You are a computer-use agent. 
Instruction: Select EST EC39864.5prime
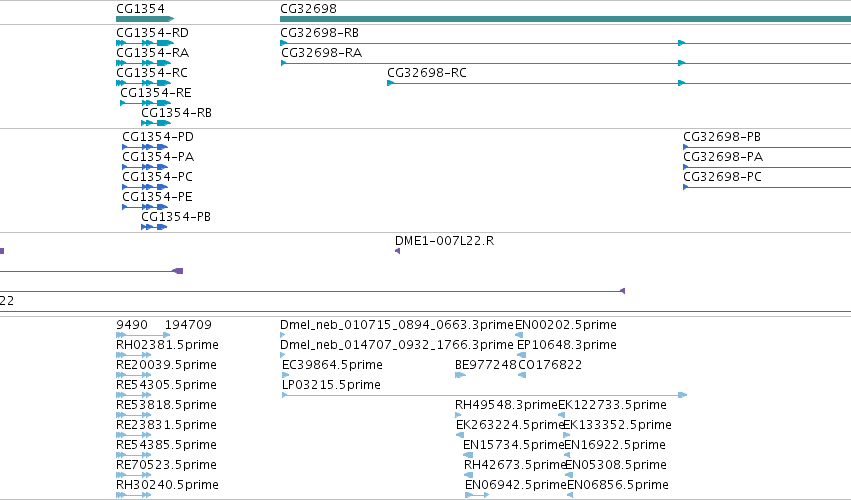coord(332,365)
